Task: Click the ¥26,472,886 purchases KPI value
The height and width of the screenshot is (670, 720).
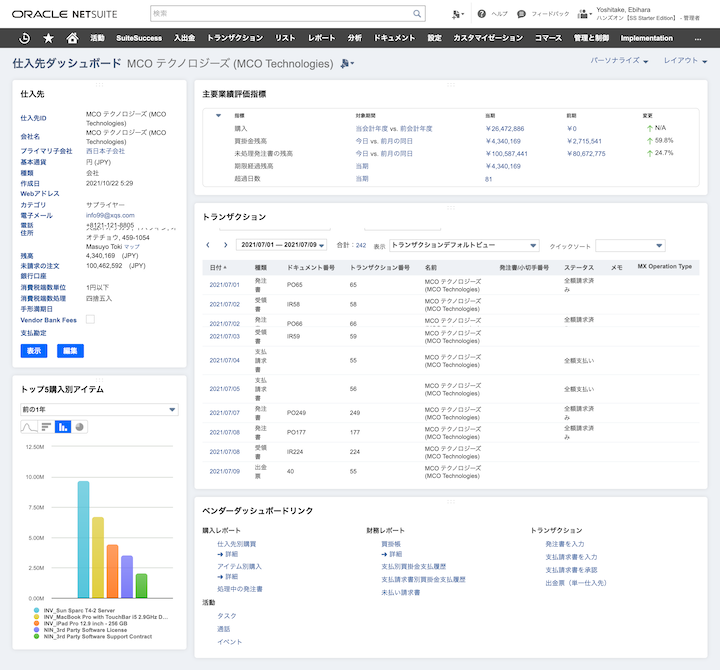Action: coord(505,129)
